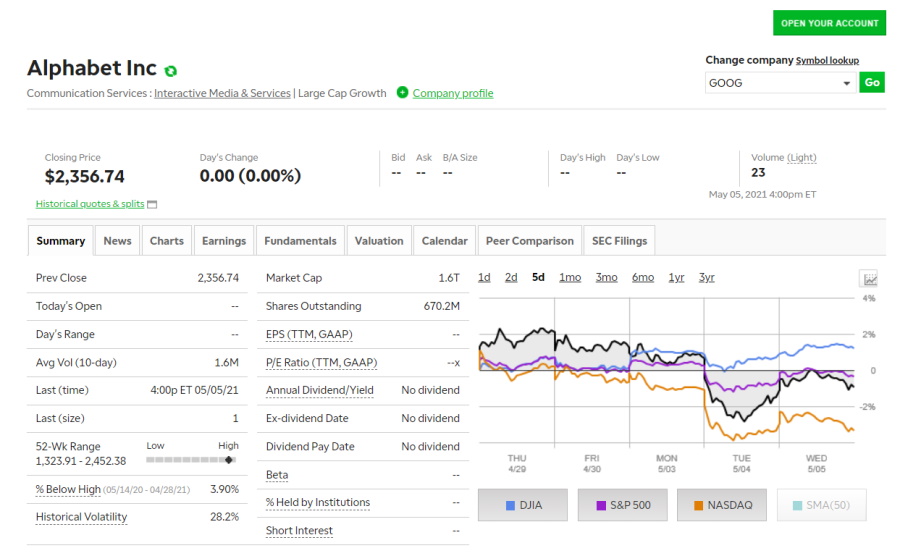Select the 1mo chart range
This screenshot has height=556, width=900.
(x=570, y=277)
